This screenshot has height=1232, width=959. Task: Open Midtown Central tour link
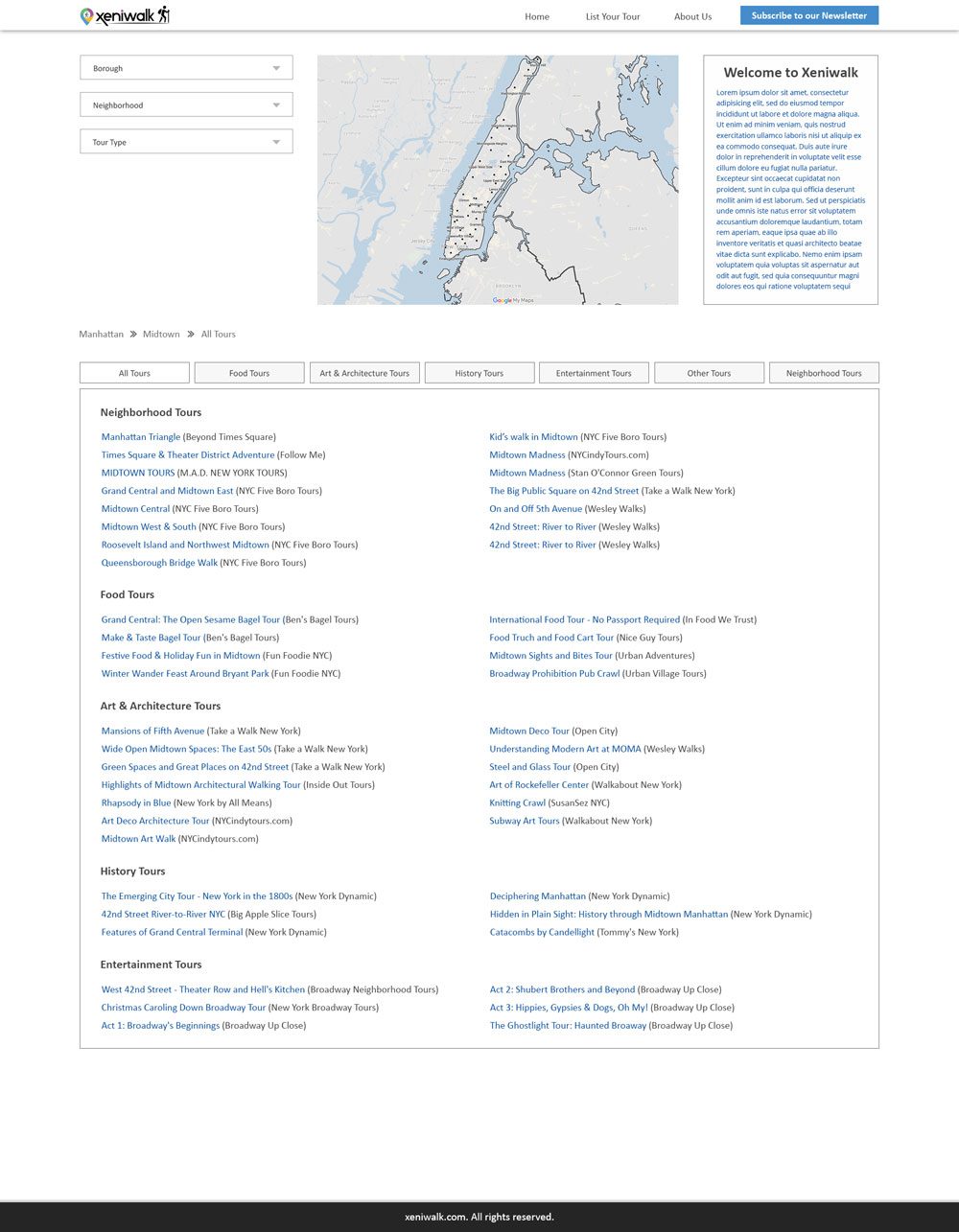[135, 509]
